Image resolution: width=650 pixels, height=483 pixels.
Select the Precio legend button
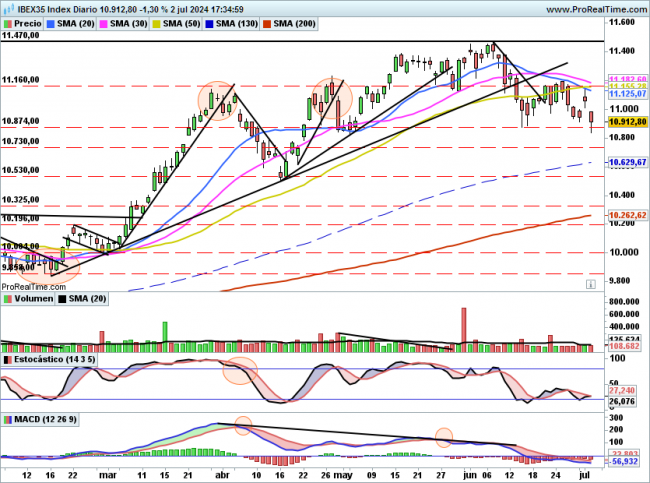(22, 24)
